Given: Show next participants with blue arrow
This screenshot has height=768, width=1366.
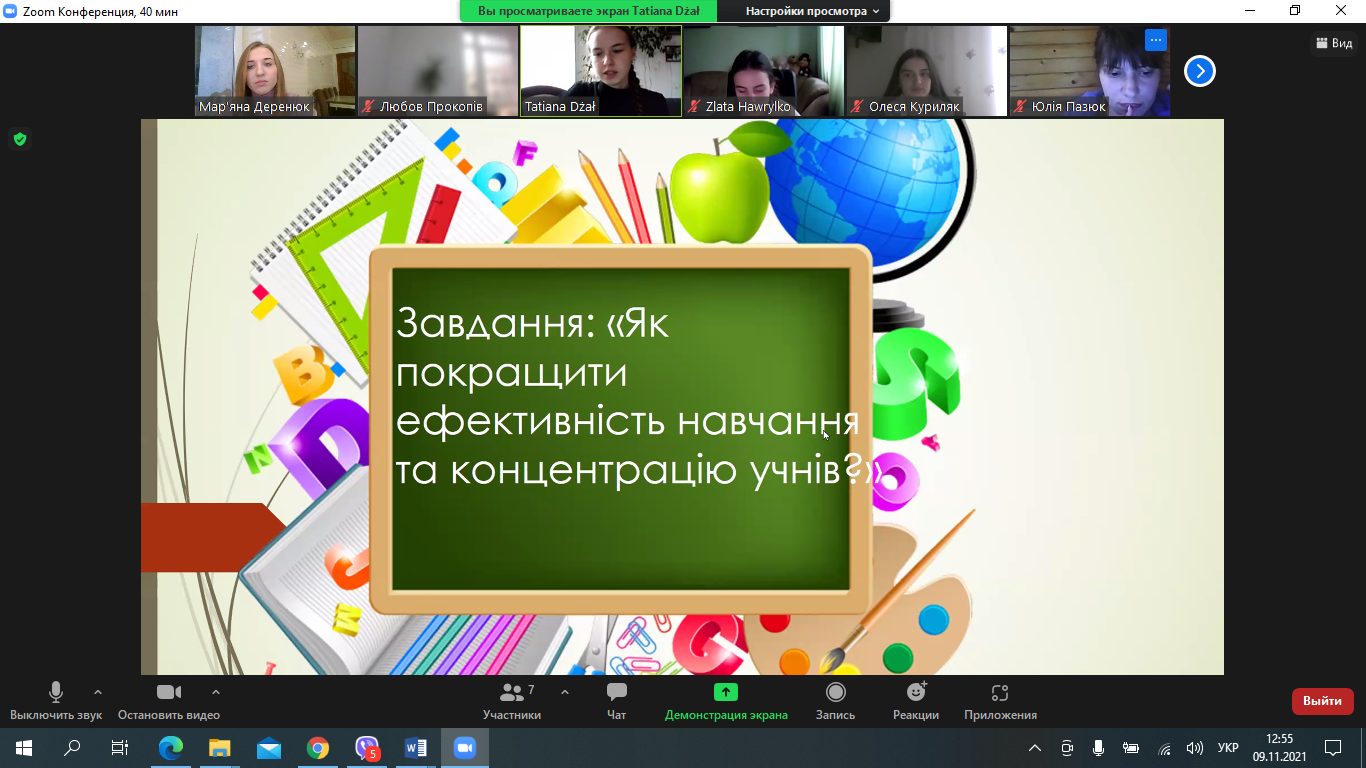Looking at the screenshot, I should [x=1200, y=71].
